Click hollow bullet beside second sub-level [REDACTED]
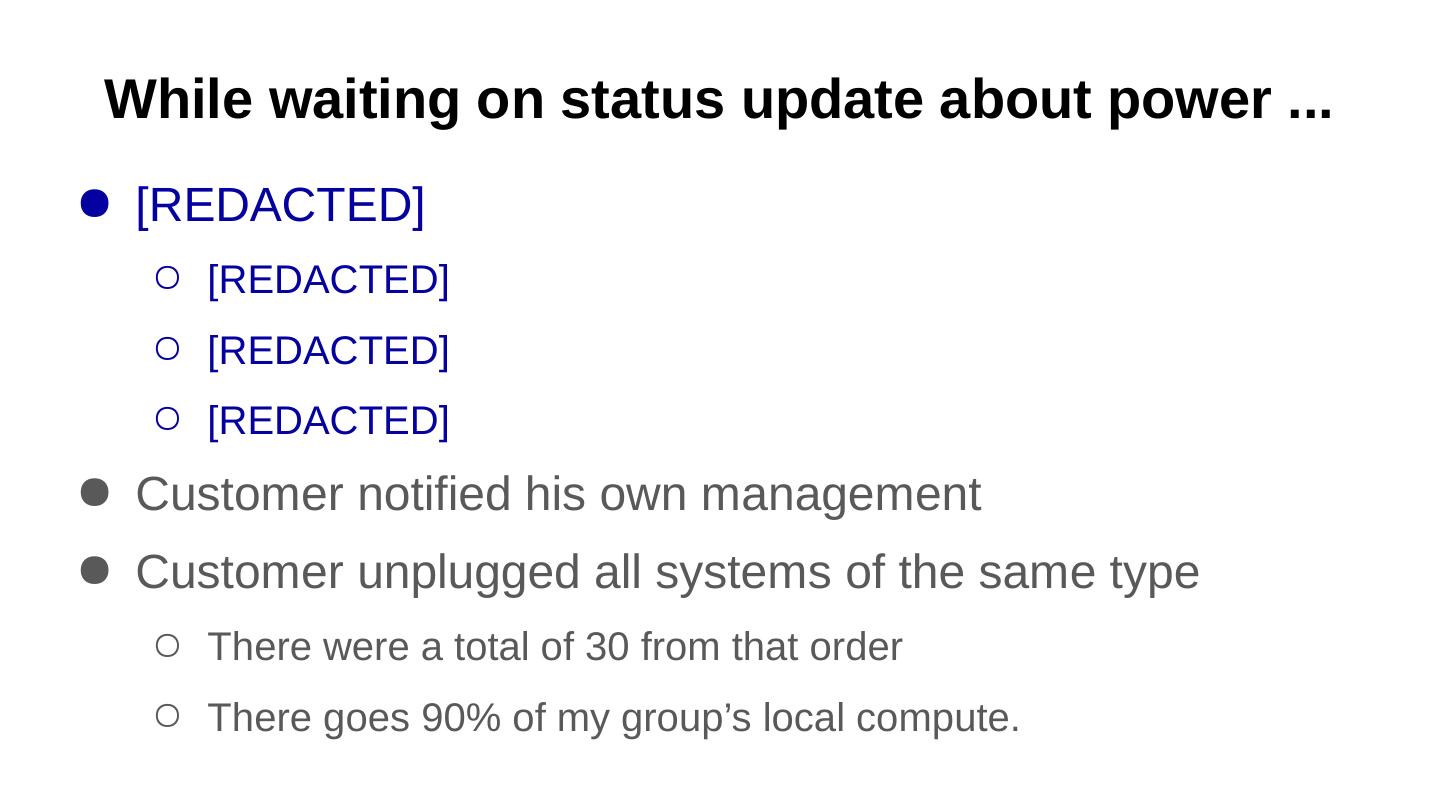 (167, 349)
